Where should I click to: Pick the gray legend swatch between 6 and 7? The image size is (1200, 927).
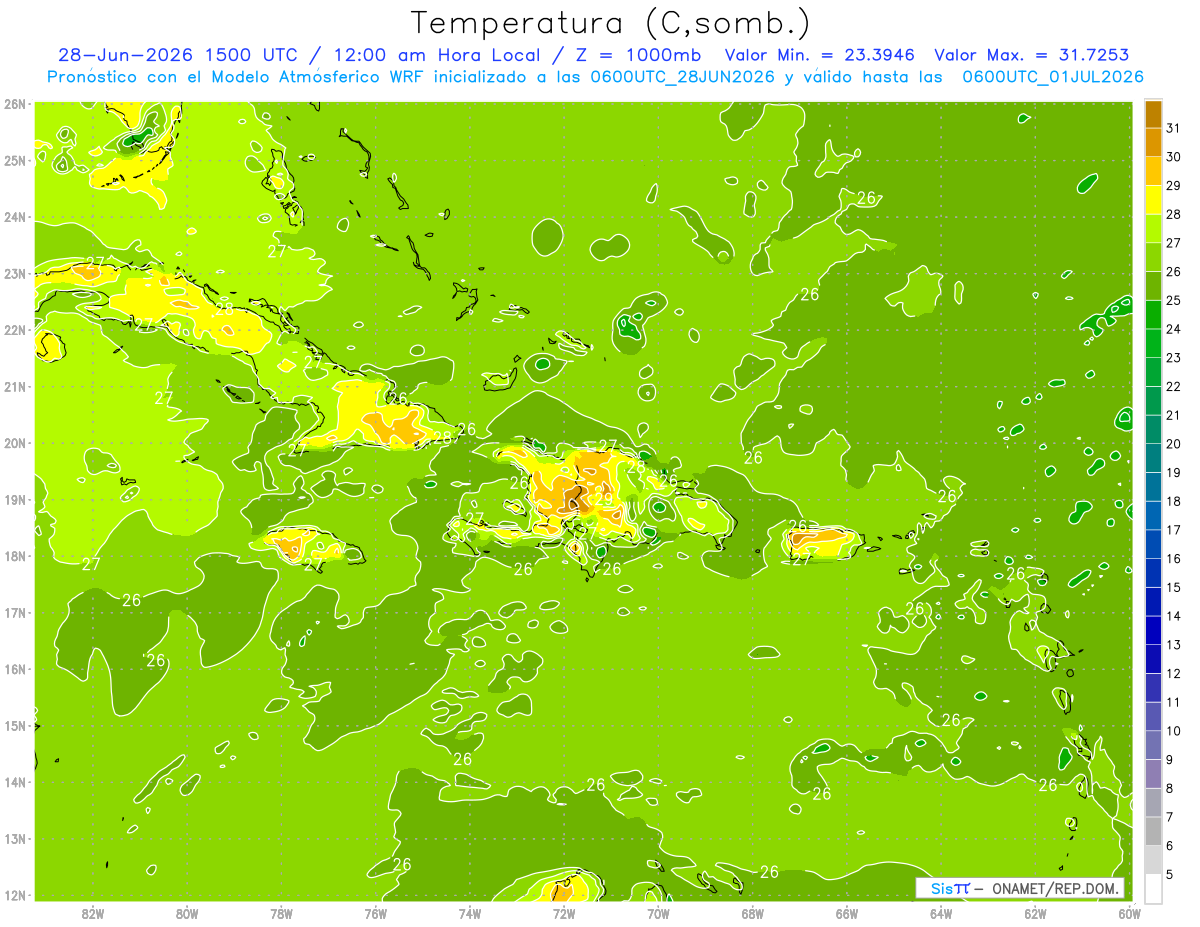click(1153, 832)
